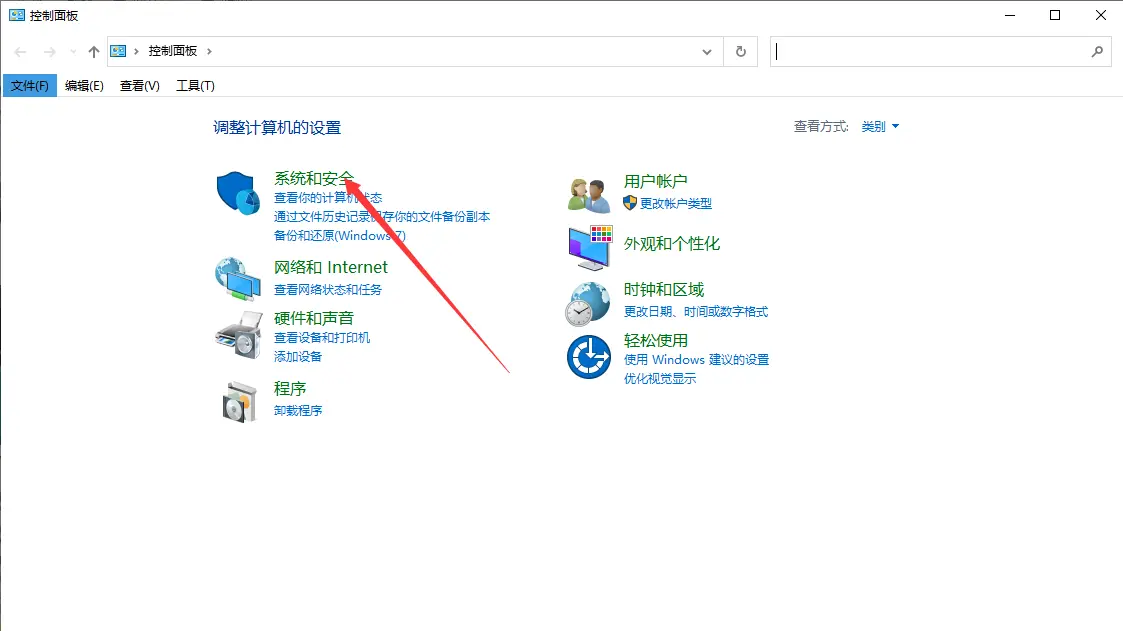1123x631 pixels.
Task: Open 硬件和声音 category link
Action: click(x=314, y=318)
